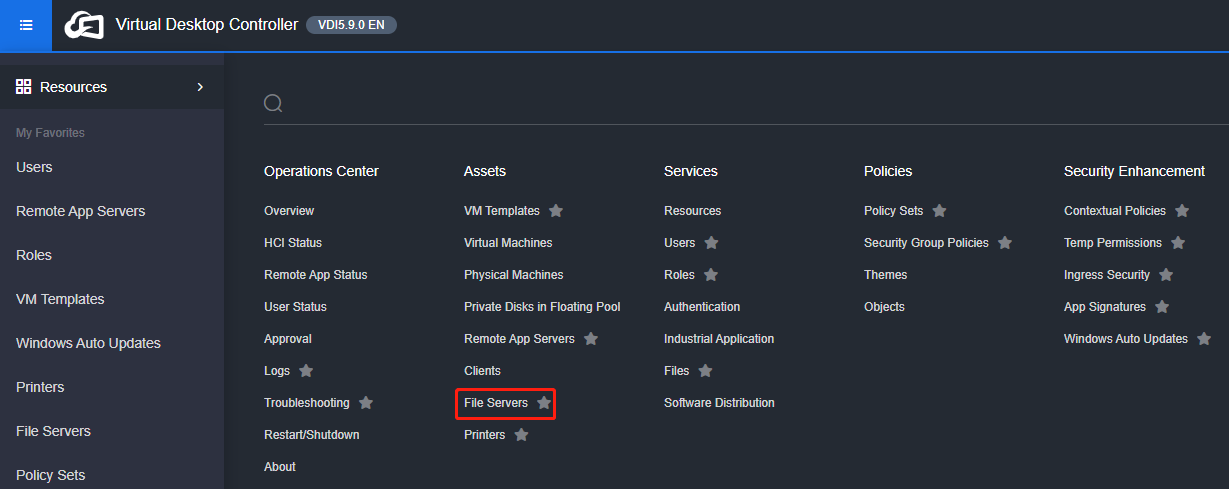The width and height of the screenshot is (1229, 489).
Task: Toggle star for Windows Auto Updates link
Action: pyautogui.click(x=1204, y=339)
